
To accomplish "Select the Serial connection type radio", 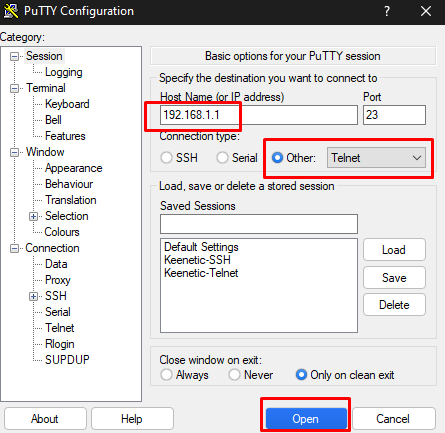I will point(222,158).
